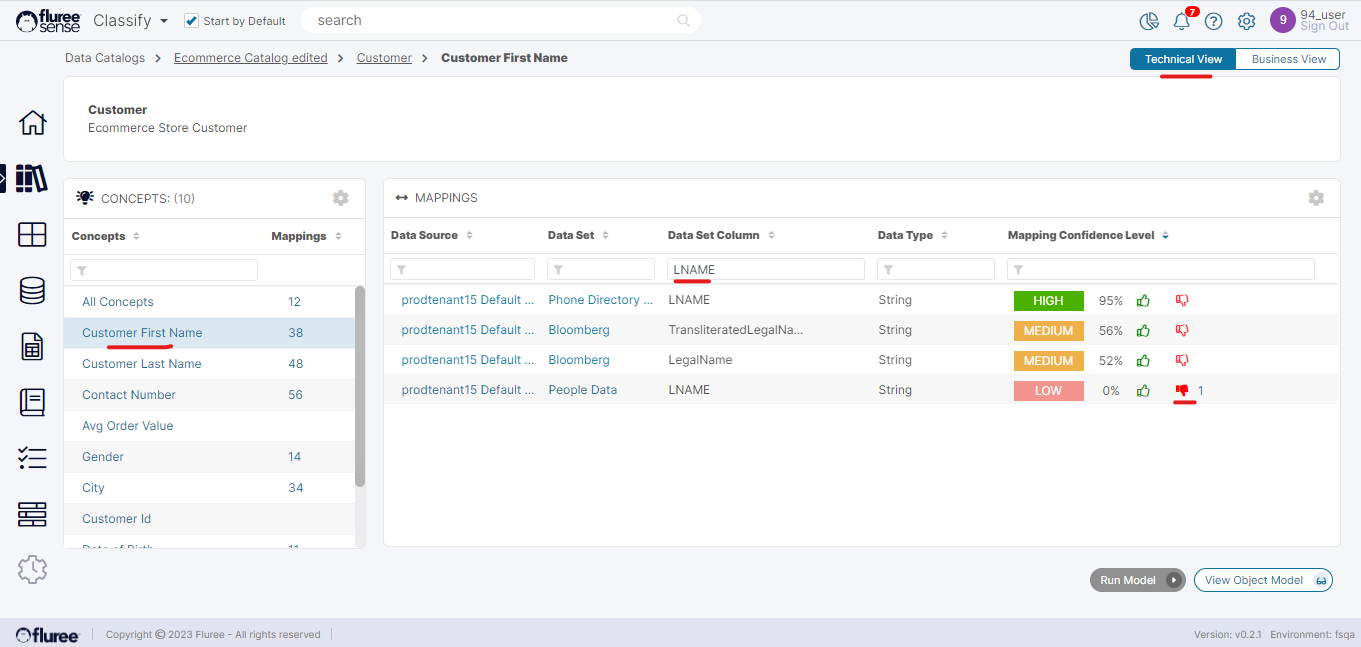
Task: Click thumbs down on People Data row
Action: coord(1182,390)
